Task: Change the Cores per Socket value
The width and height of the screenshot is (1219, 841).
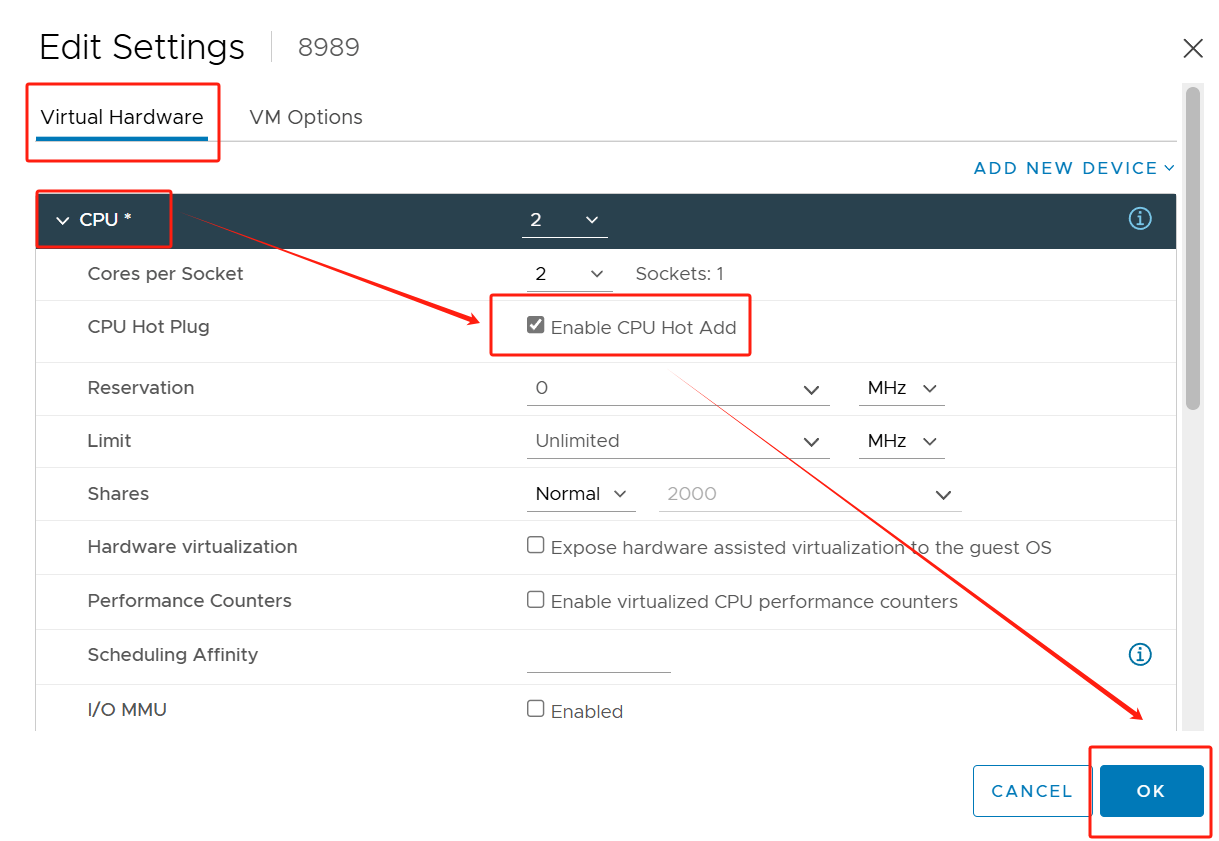Action: click(569, 272)
